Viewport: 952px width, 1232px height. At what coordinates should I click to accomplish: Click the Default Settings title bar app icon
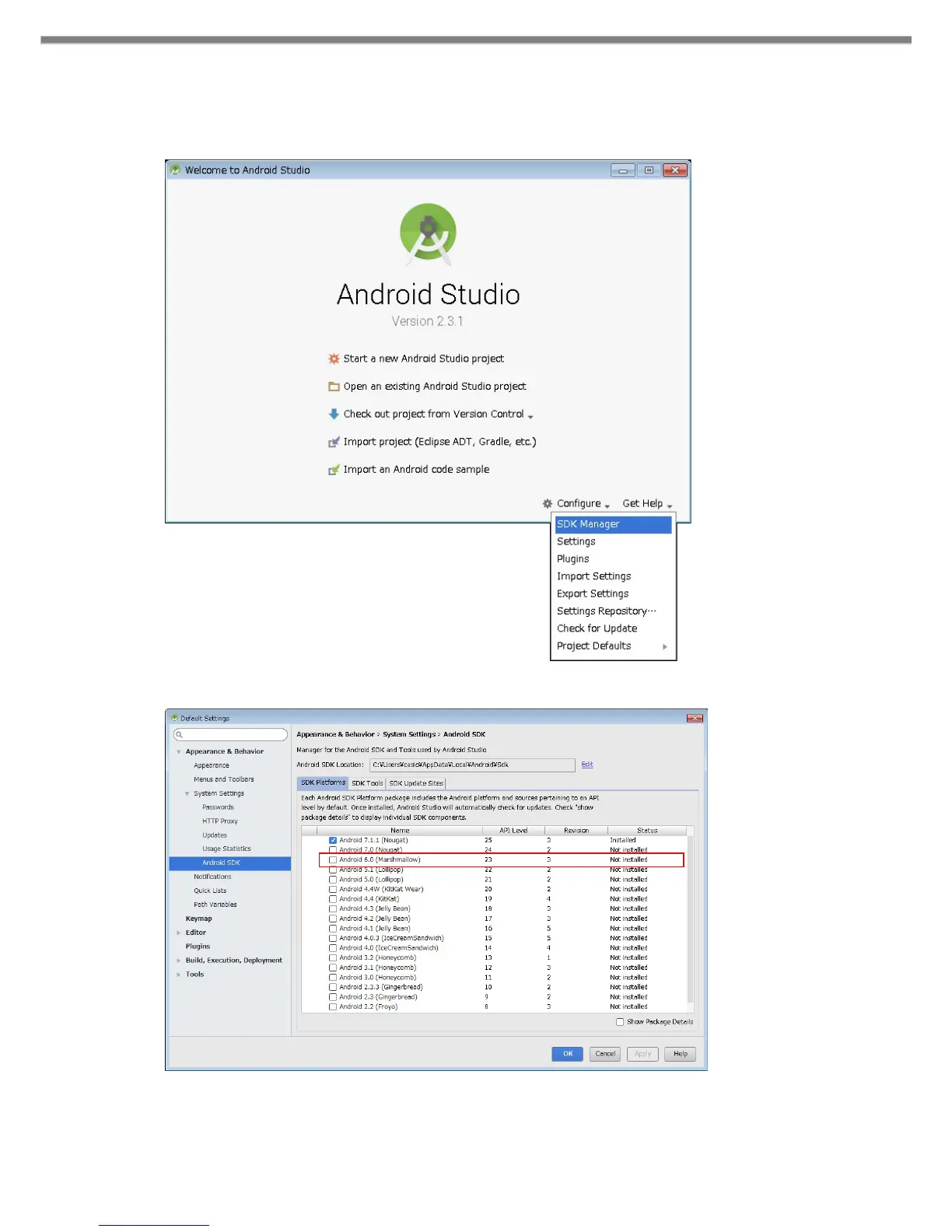click(x=174, y=718)
